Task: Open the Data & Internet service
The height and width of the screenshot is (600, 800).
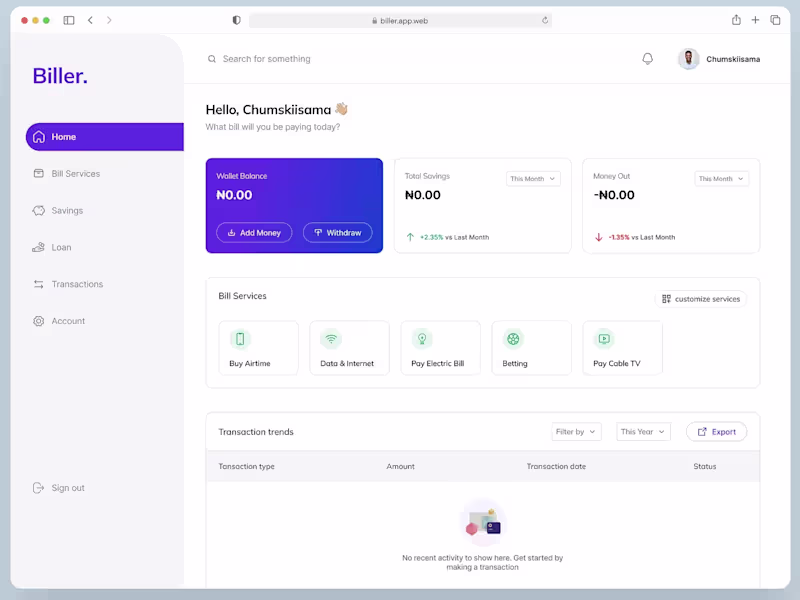Action: click(331, 340)
